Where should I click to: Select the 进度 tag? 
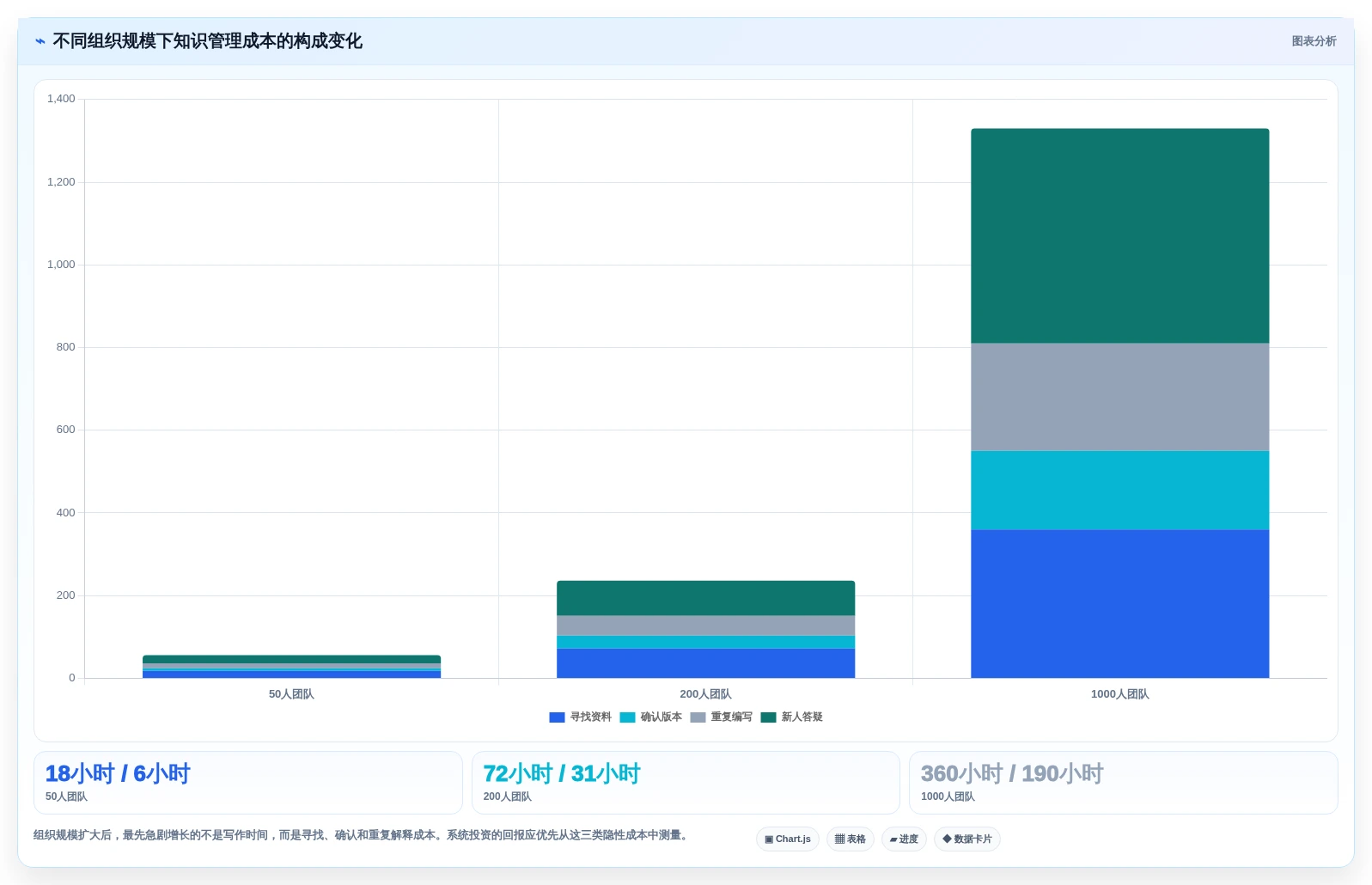point(904,839)
